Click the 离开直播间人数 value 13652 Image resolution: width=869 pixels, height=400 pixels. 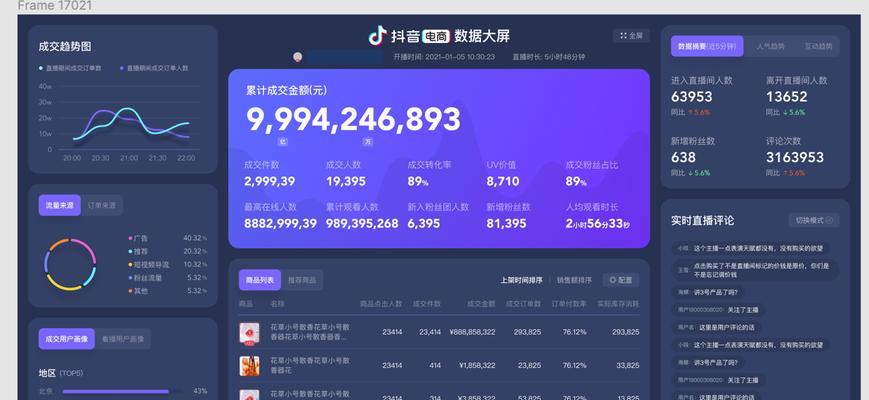pyautogui.click(x=787, y=97)
